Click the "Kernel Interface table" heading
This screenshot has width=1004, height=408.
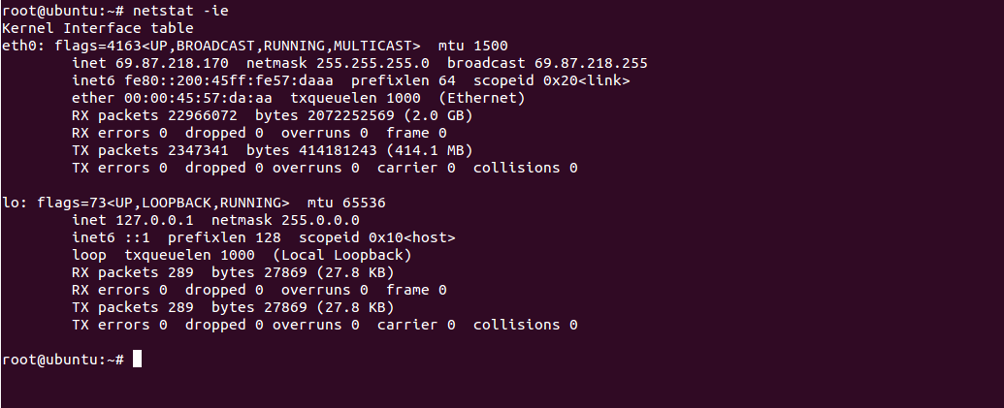tap(98, 28)
